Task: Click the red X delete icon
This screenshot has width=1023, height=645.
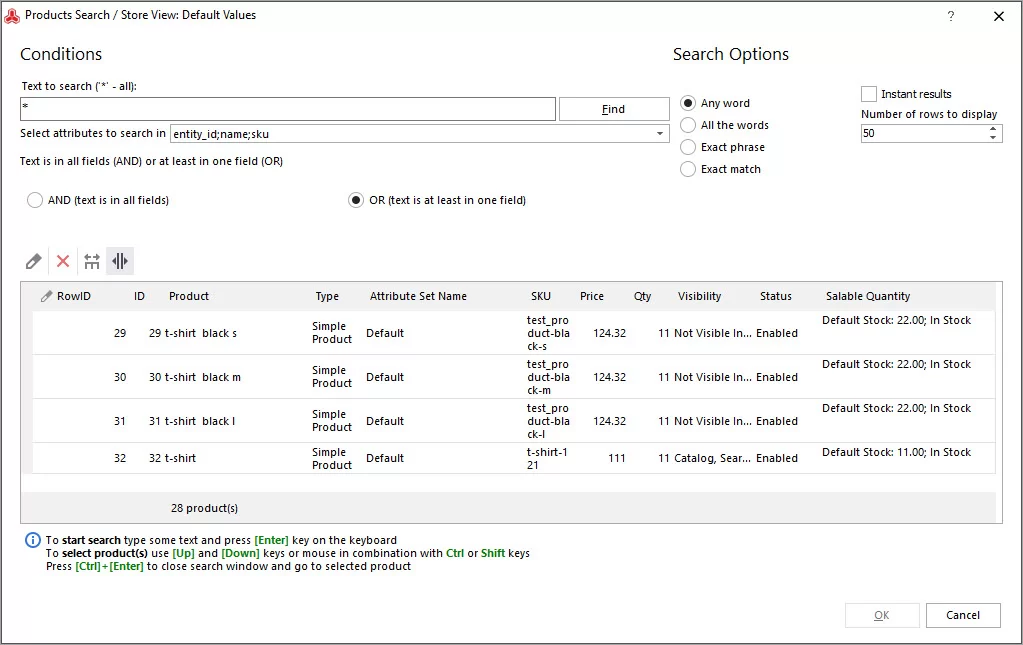Action: 63,262
